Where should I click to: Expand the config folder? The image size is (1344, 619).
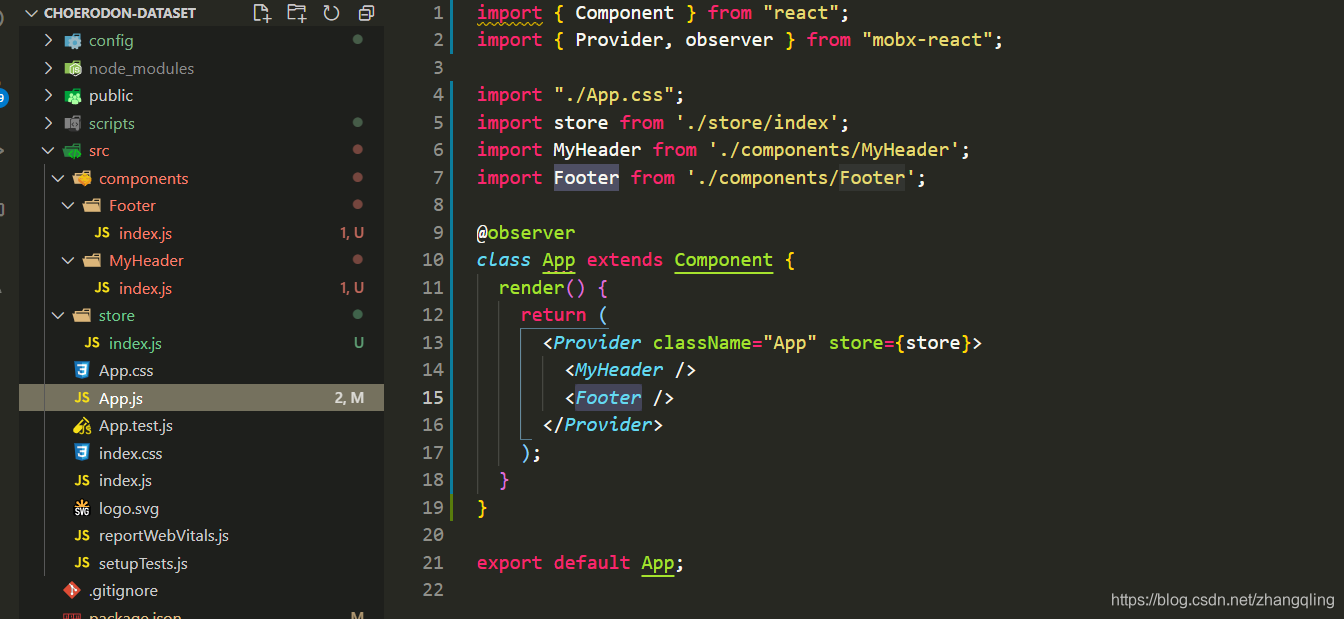[x=48, y=41]
